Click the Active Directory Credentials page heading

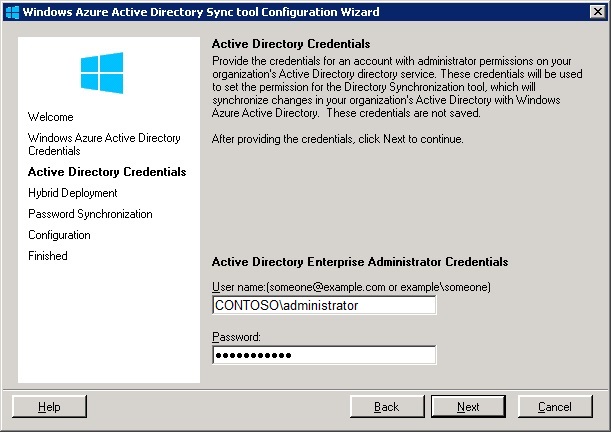coord(291,44)
